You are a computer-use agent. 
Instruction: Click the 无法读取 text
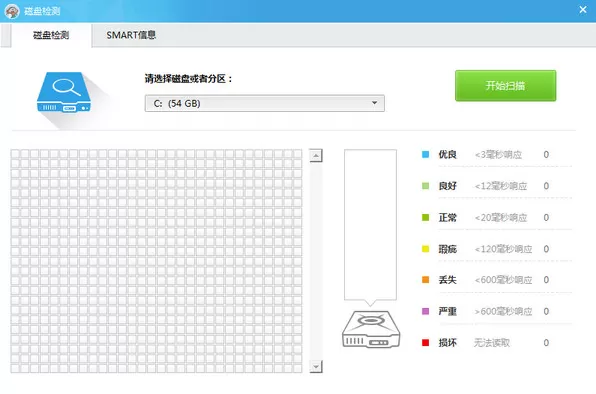point(492,343)
